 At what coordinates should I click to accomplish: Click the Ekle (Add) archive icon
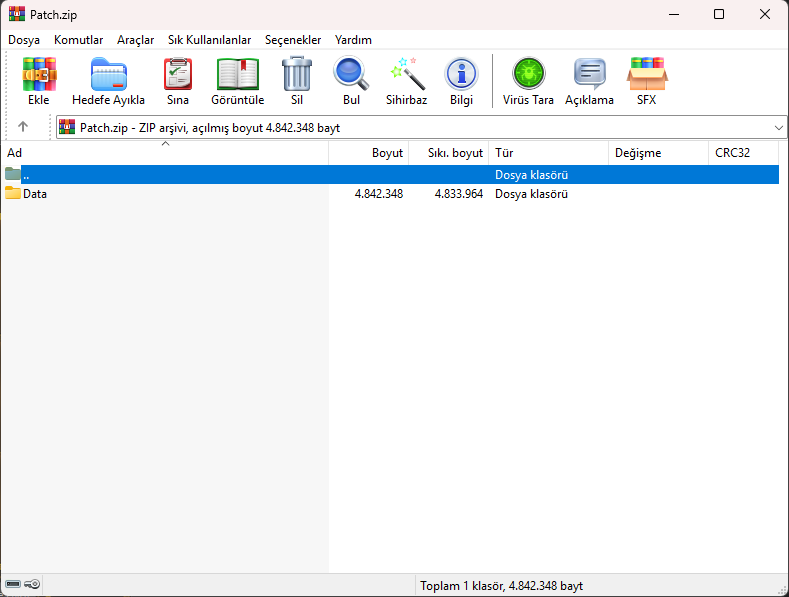(39, 74)
